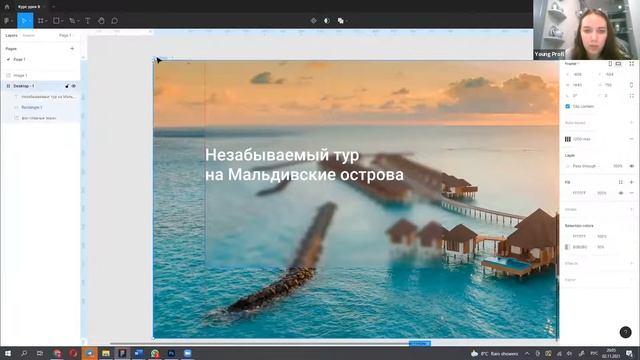Open the Page 1 dropdown in layers header
The height and width of the screenshot is (360, 640).
[x=65, y=36]
